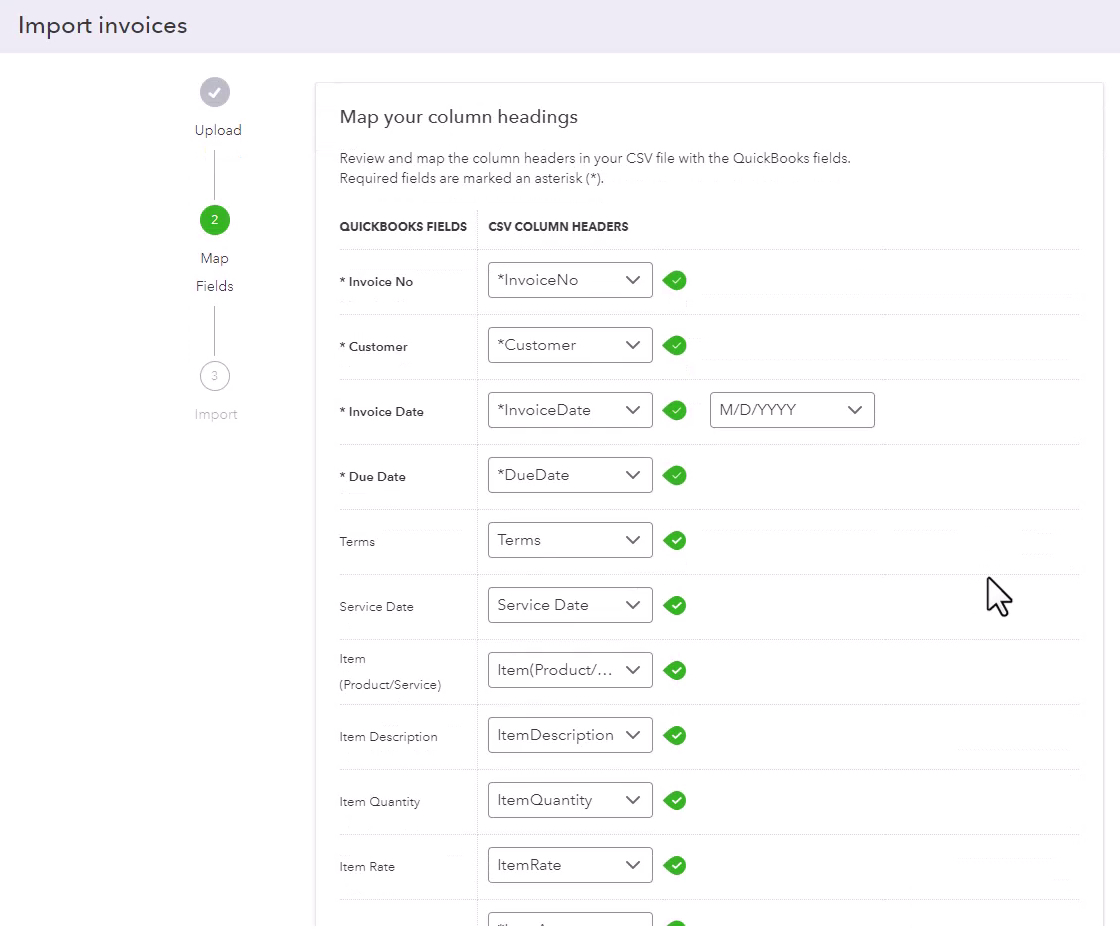1120x930 pixels.
Task: Open the *DueDate column header dropdown
Action: [570, 475]
